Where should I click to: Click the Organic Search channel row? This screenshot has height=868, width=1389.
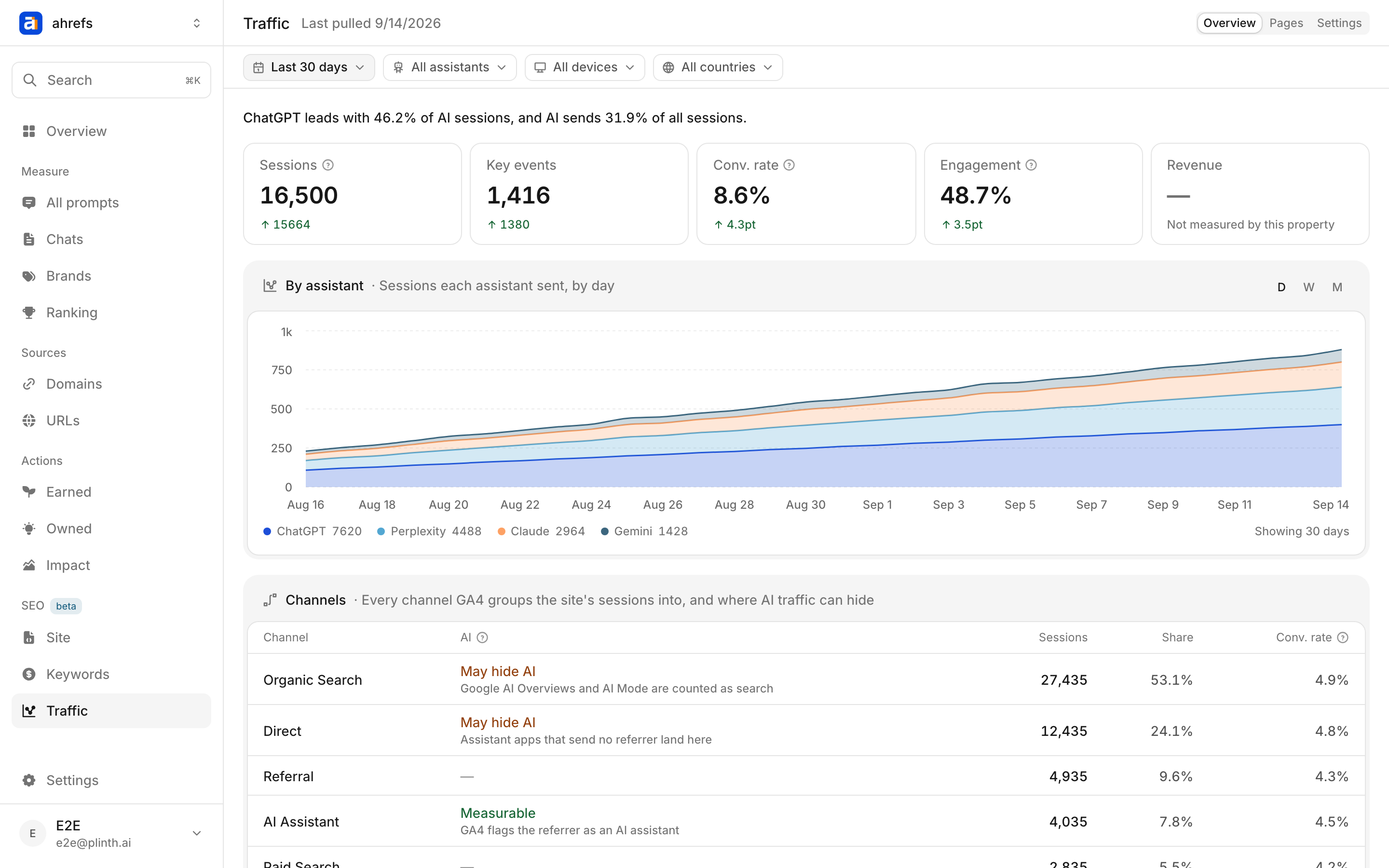point(806,680)
